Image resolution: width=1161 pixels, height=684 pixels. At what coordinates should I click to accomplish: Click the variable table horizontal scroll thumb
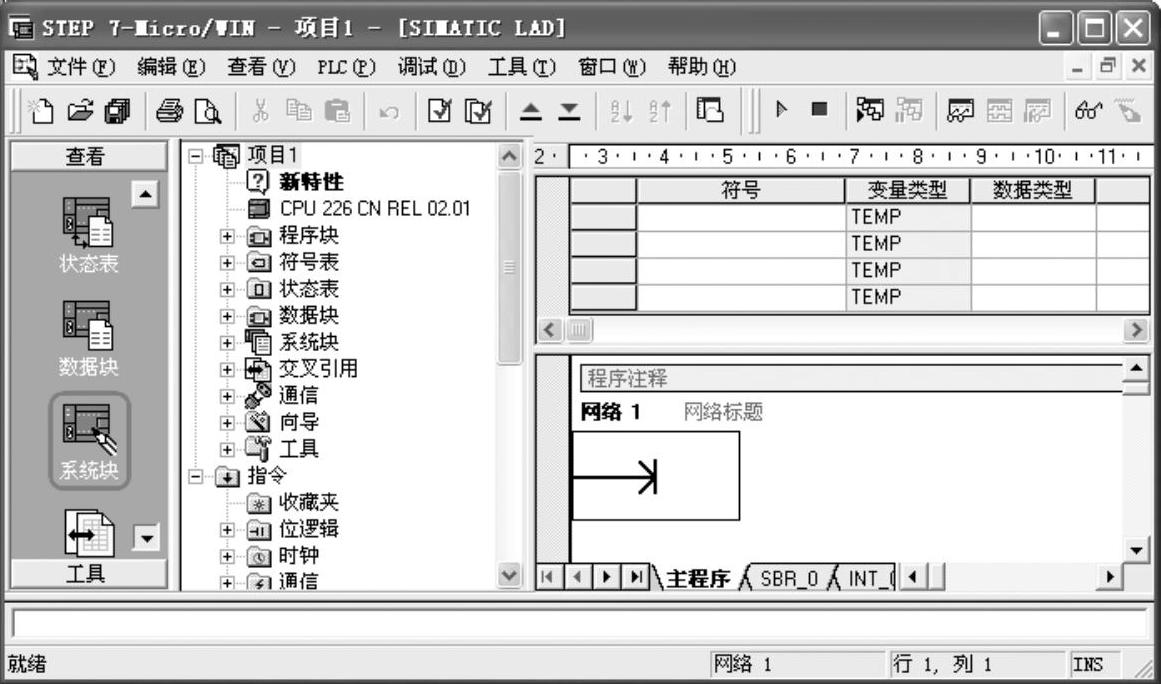[x=579, y=329]
